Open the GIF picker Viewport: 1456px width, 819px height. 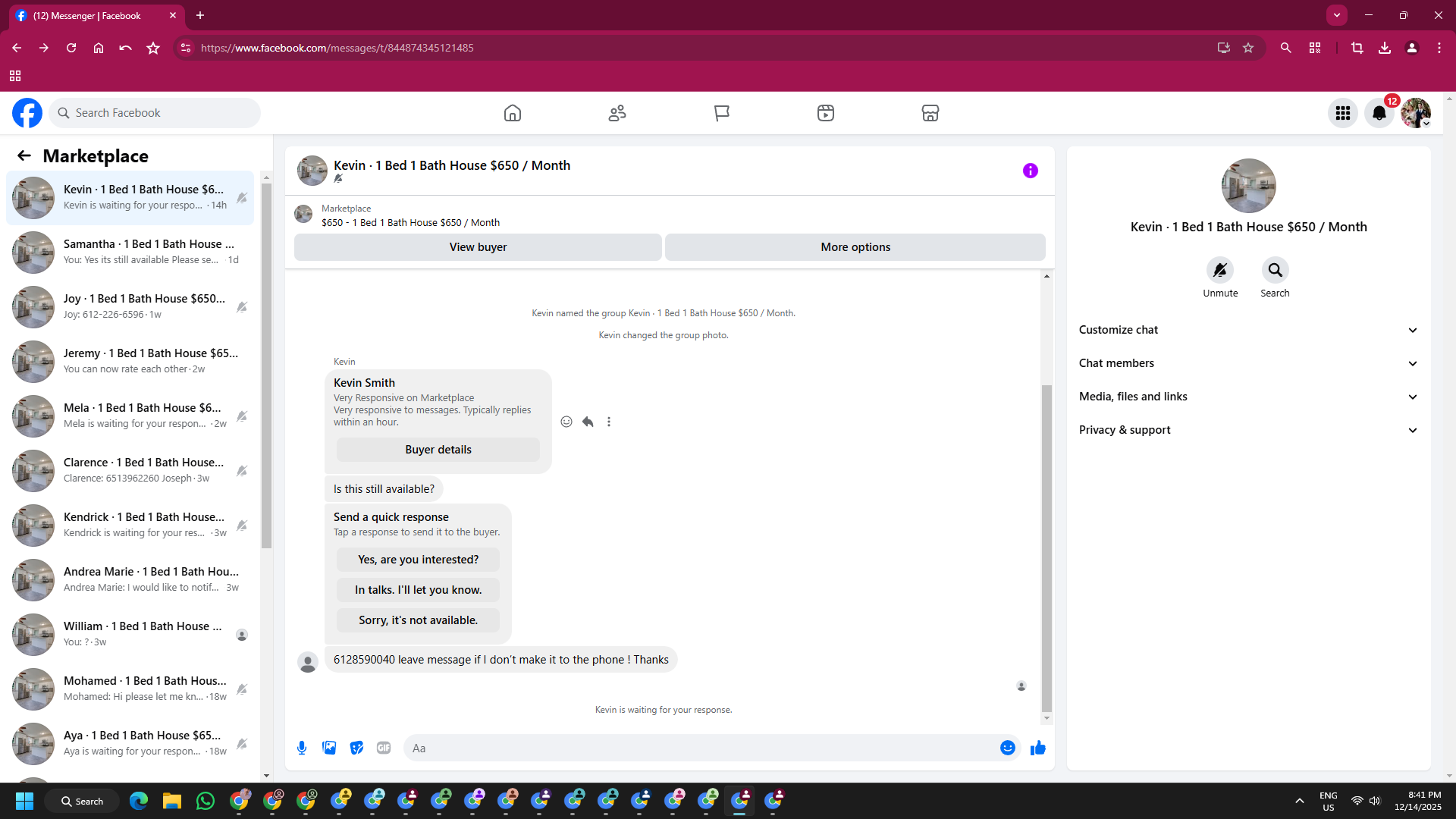coord(384,748)
